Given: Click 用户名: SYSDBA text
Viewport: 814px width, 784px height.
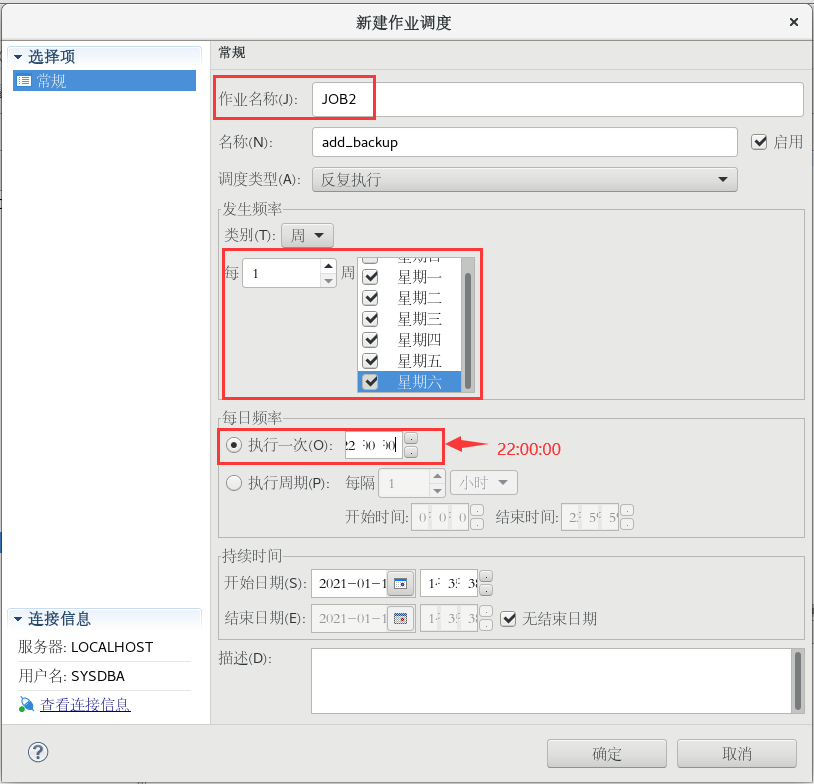Looking at the screenshot, I should coord(72,676).
